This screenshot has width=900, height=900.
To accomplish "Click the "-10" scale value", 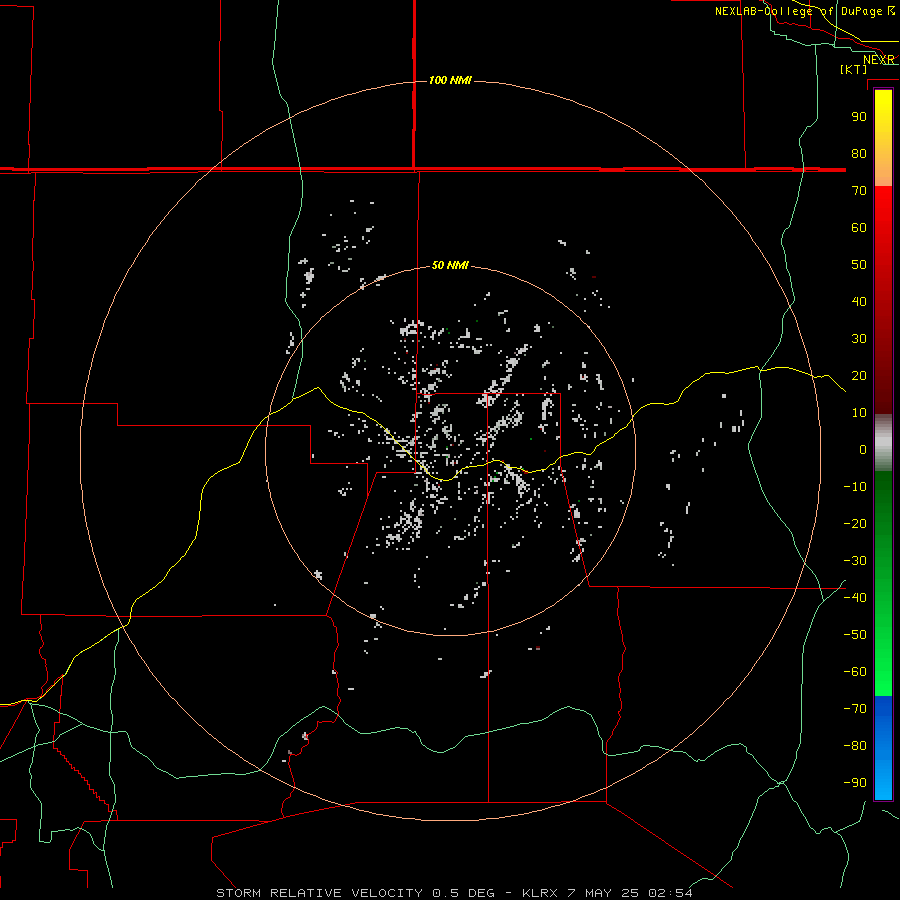I will click(x=855, y=487).
